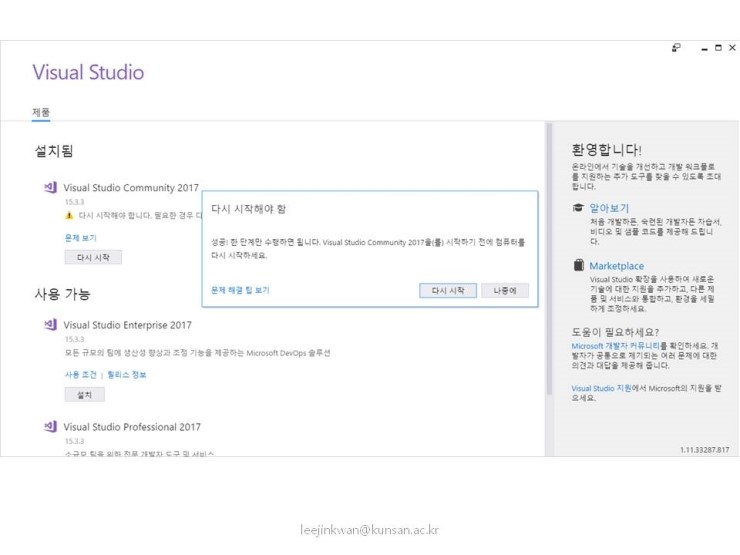Click version number 1.11.33287.817

click(x=705, y=450)
